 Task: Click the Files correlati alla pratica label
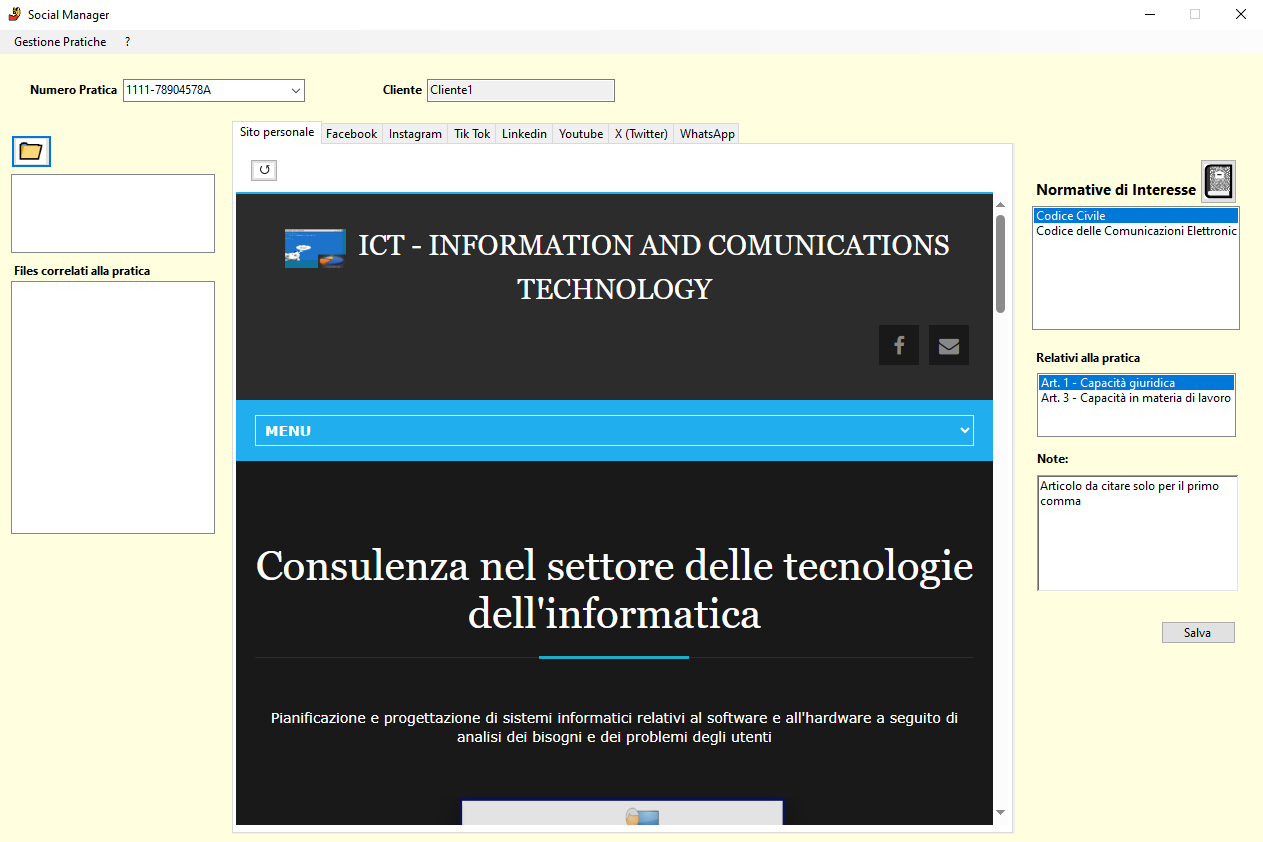pos(82,271)
